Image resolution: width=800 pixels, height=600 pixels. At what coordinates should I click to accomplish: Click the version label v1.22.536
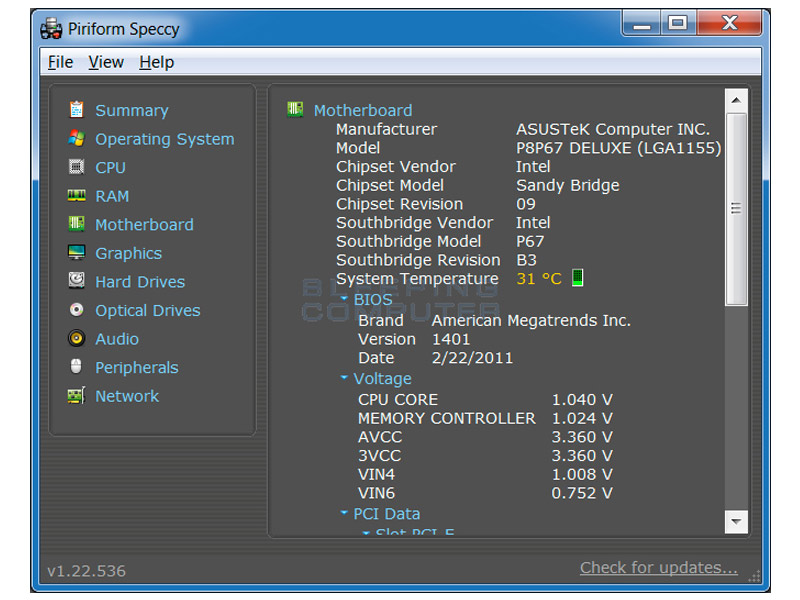click(x=86, y=571)
